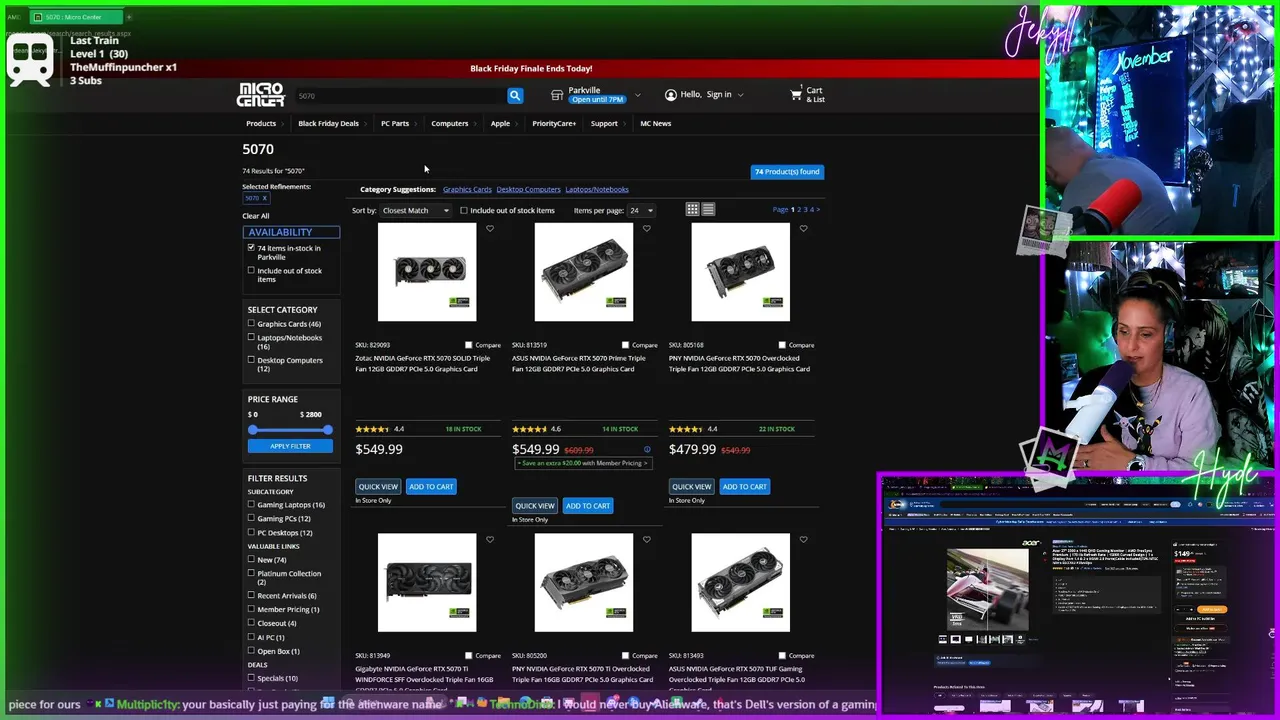
Task: Switch to grid view layout
Action: point(692,209)
